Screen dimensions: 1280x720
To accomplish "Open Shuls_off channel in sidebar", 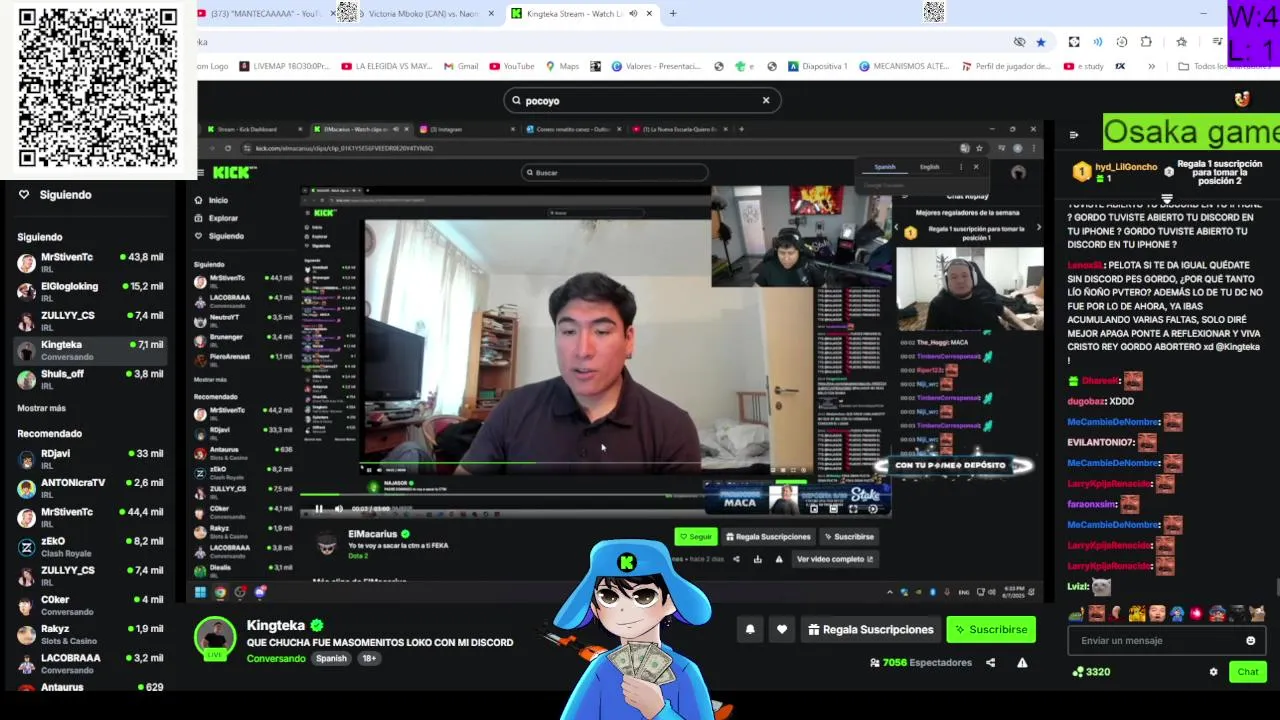I will pyautogui.click(x=91, y=379).
